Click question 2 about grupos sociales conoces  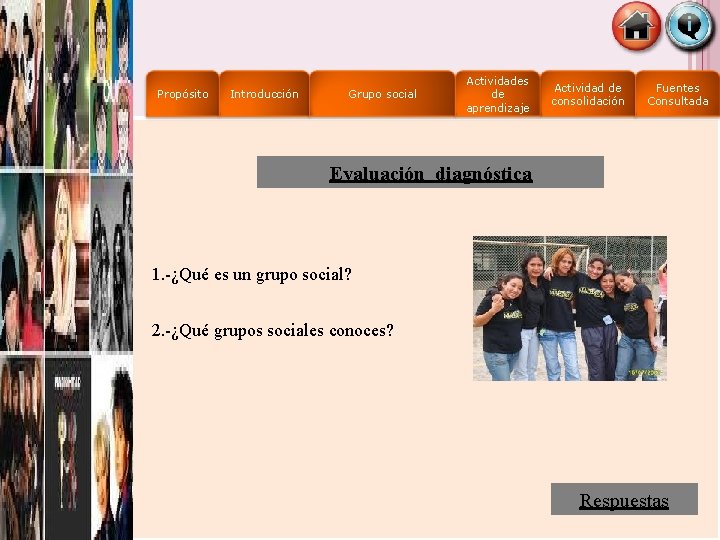click(272, 330)
